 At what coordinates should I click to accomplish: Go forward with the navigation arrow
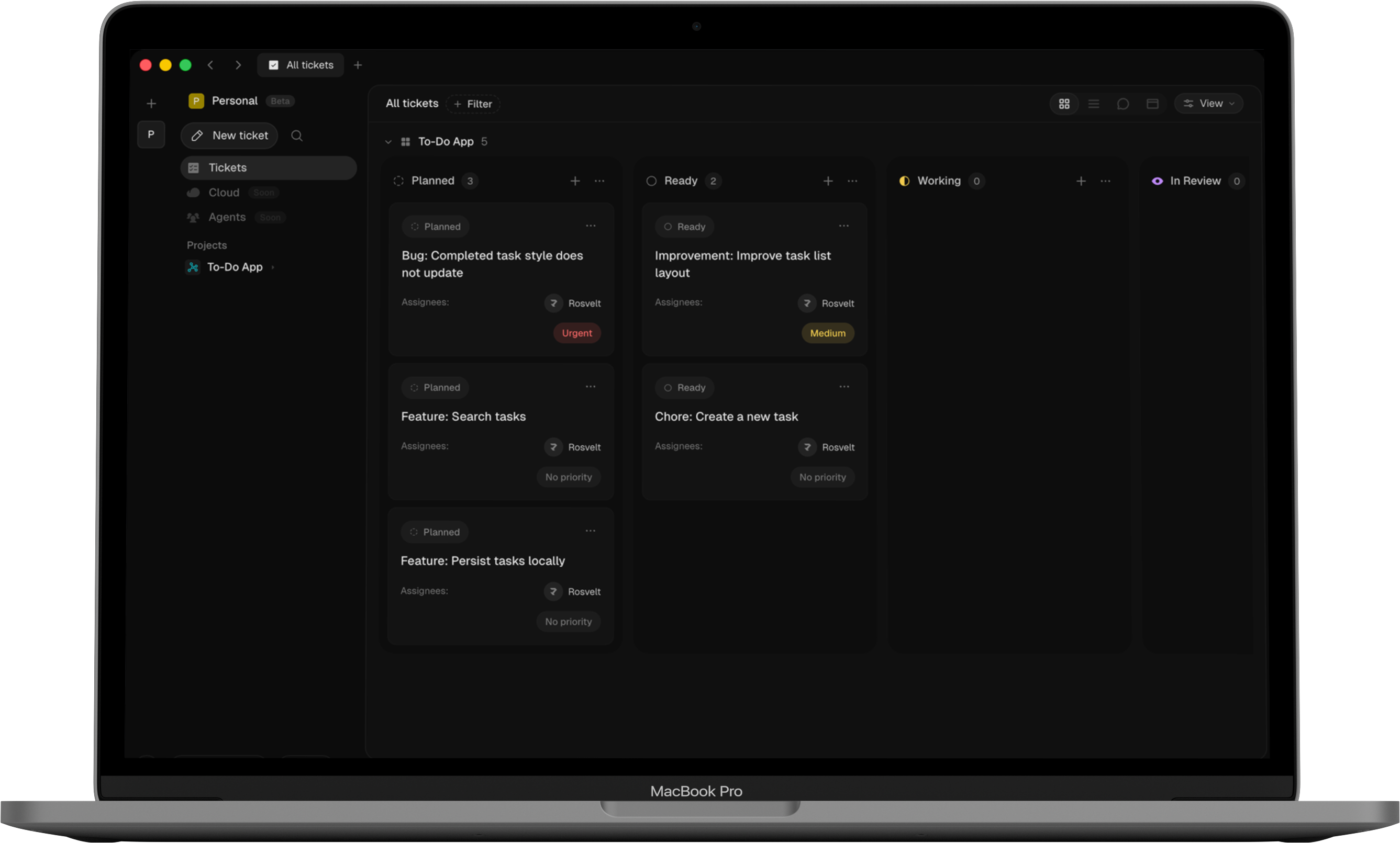(238, 65)
